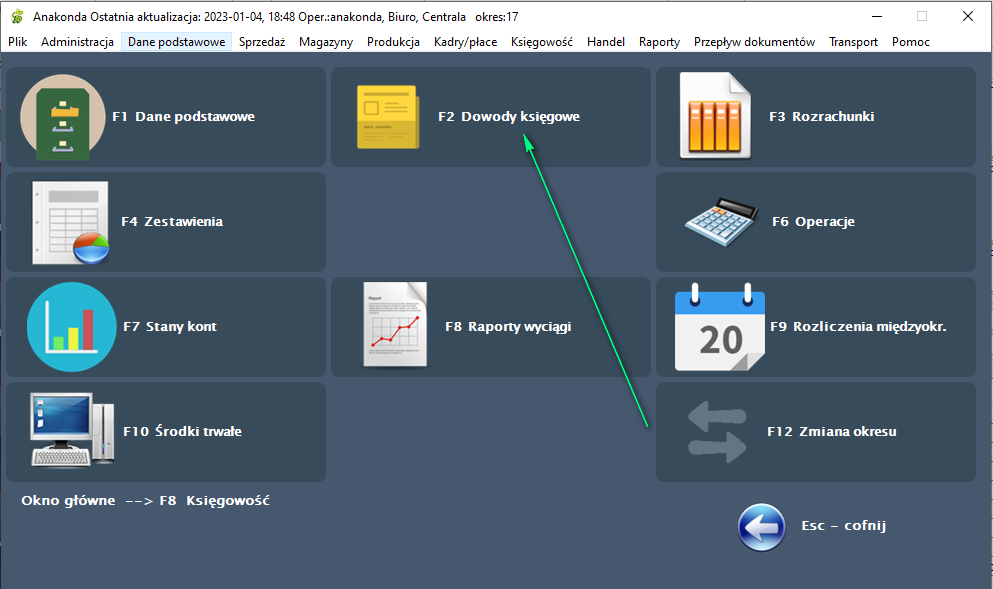Click the Anakonda app icon in title bar
The image size is (993, 589).
(x=17, y=16)
